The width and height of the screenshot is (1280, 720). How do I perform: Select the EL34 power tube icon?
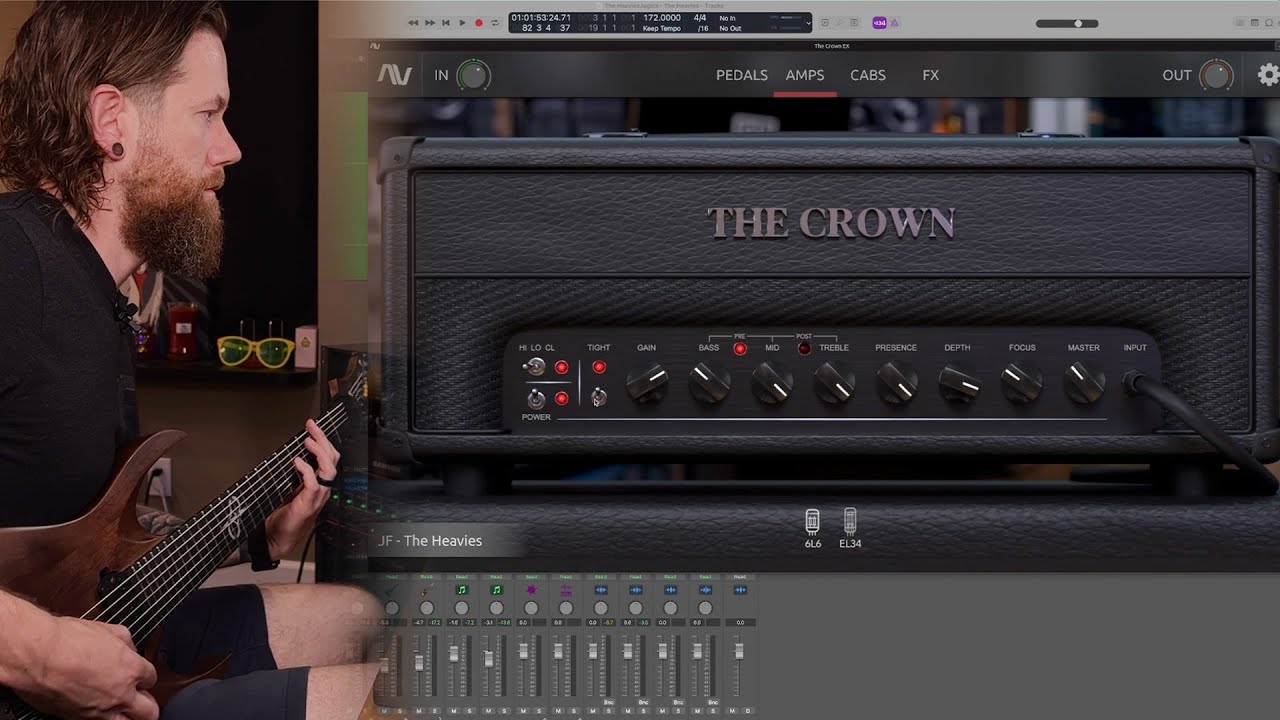(x=850, y=521)
